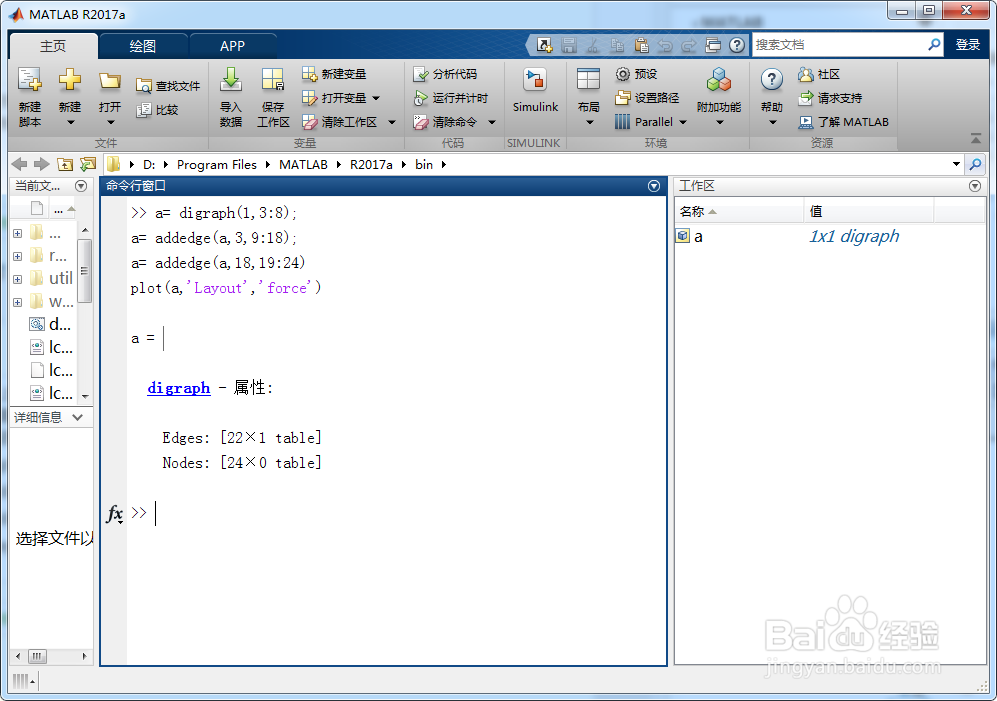Click Request Support (请求支持)
Image resolution: width=997 pixels, height=701 pixels.
point(830,98)
